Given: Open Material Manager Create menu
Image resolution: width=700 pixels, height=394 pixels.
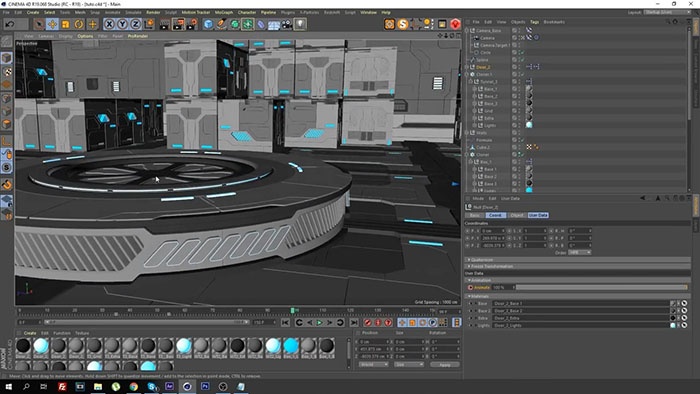Looking at the screenshot, I should [30, 333].
